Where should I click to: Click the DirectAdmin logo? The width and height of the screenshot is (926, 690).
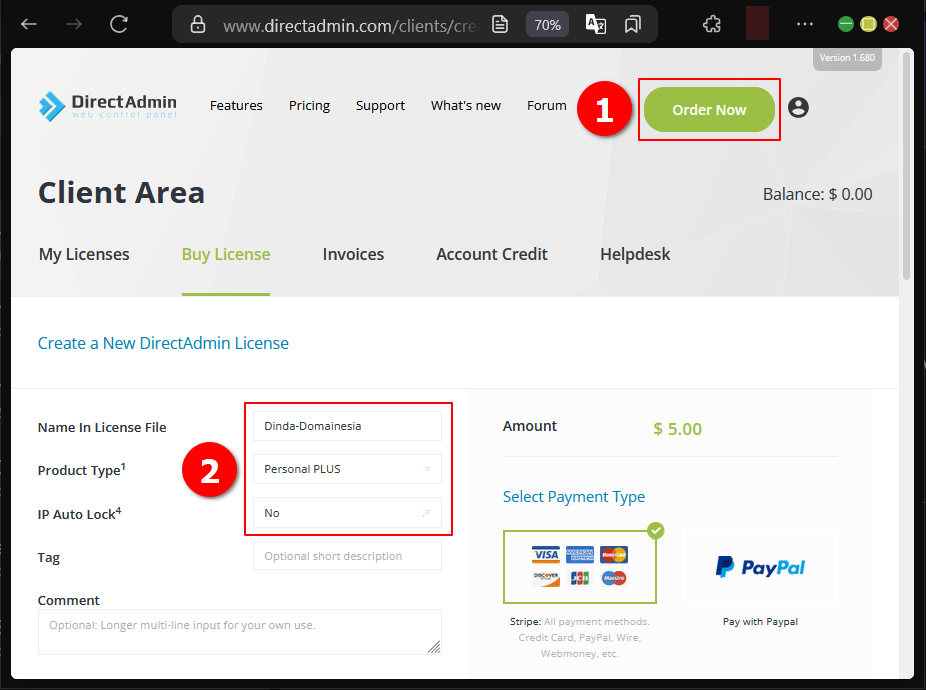pyautogui.click(x=107, y=106)
